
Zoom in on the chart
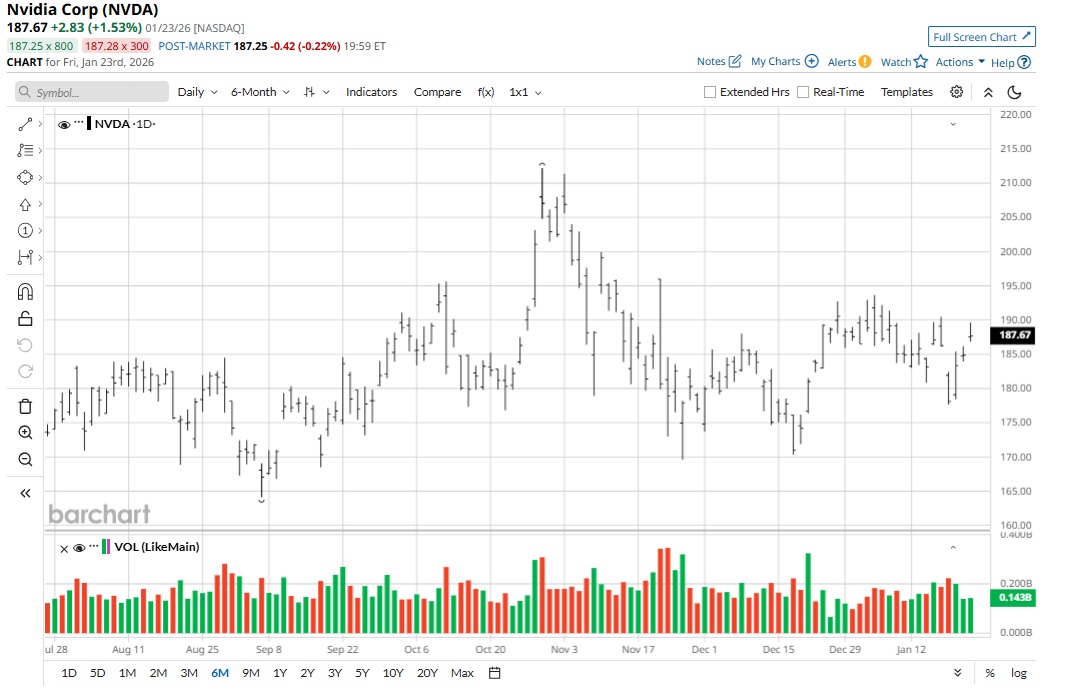click(x=25, y=433)
